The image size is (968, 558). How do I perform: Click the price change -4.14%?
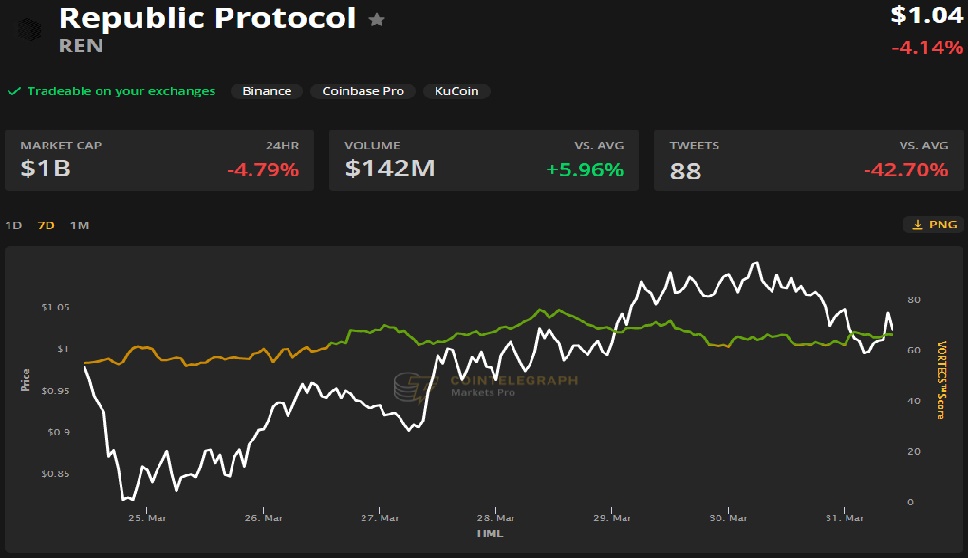[927, 48]
